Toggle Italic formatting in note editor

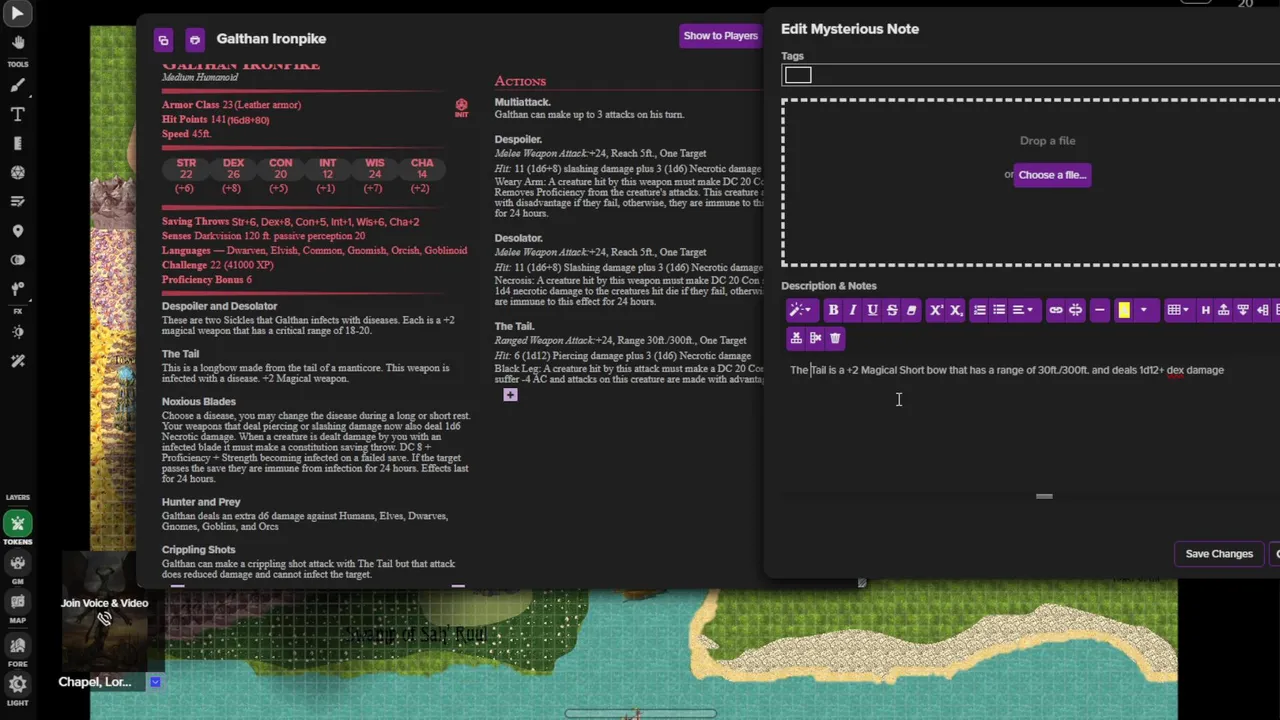853,310
